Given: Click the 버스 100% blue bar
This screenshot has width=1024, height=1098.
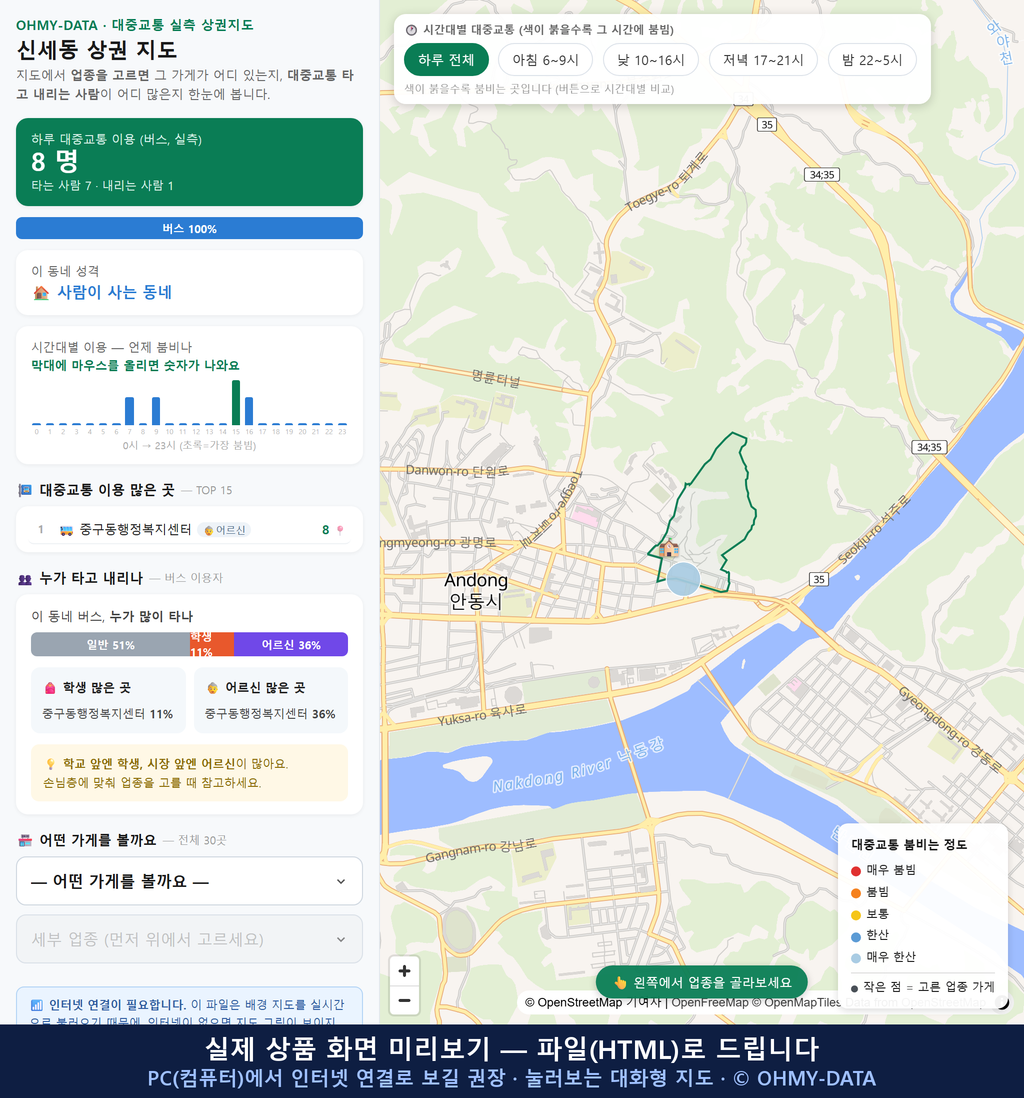Looking at the screenshot, I should pos(189,228).
